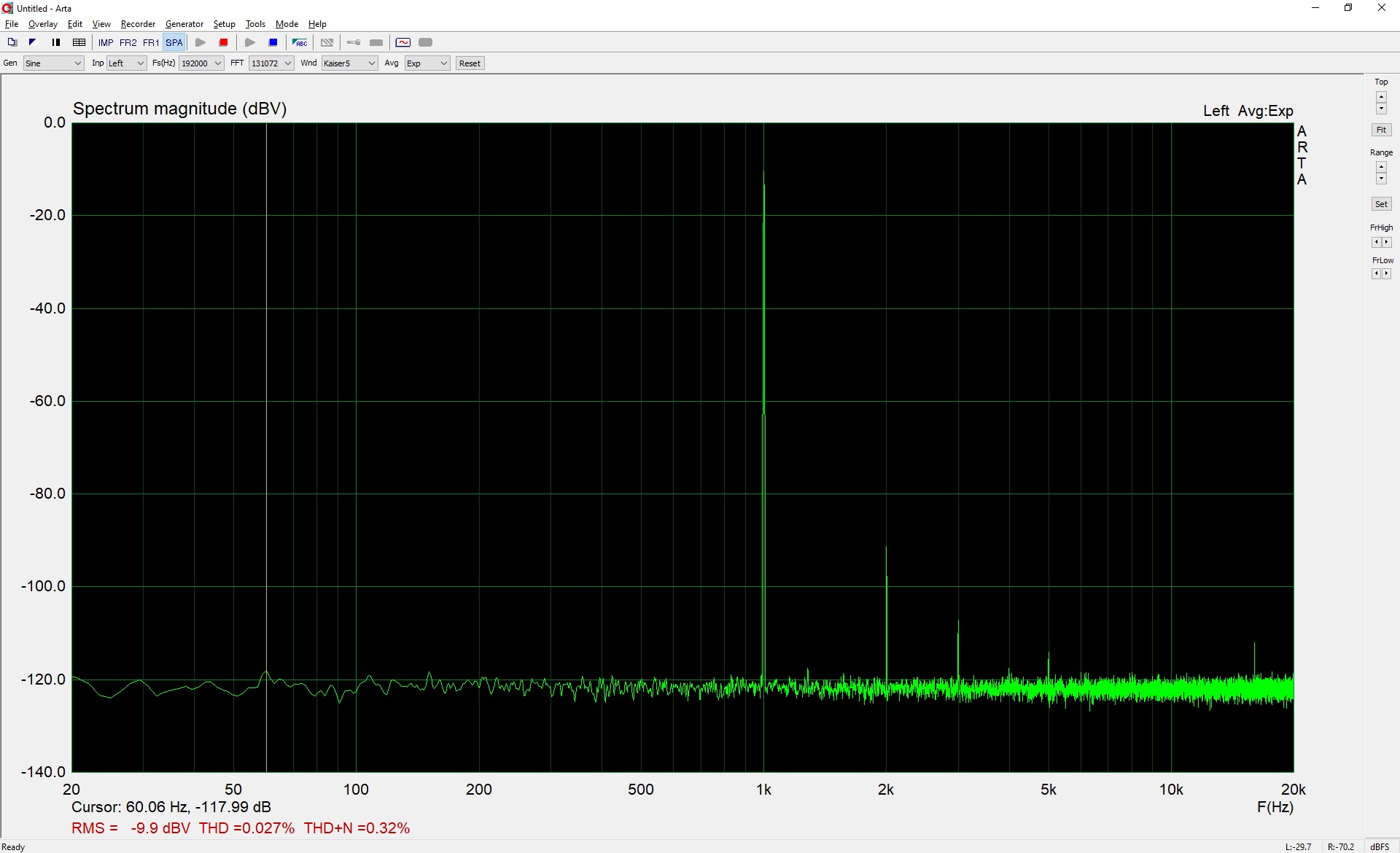Click the Cursor 60.06 Hz readout text

[171, 807]
